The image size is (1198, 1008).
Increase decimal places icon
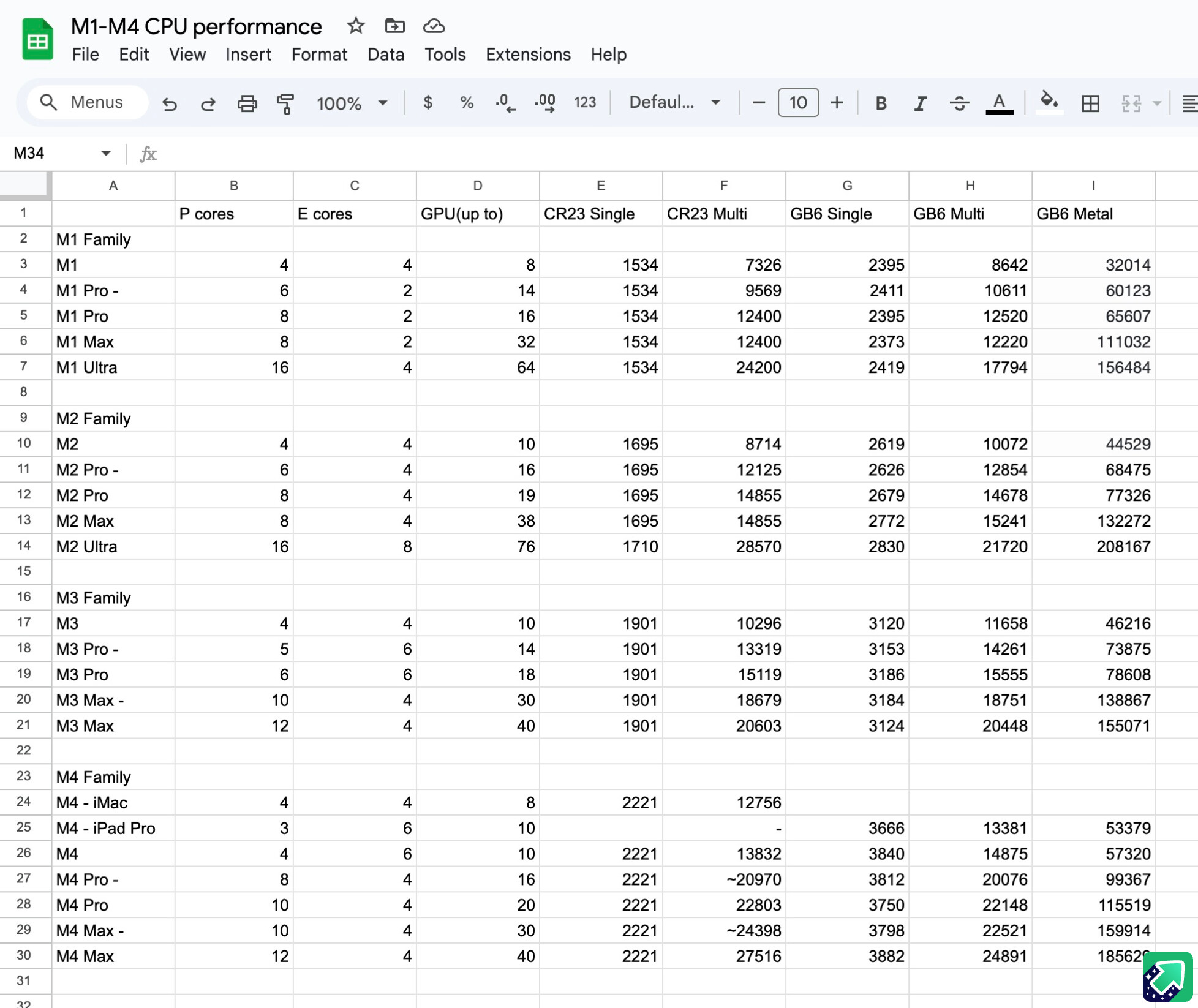click(x=544, y=102)
